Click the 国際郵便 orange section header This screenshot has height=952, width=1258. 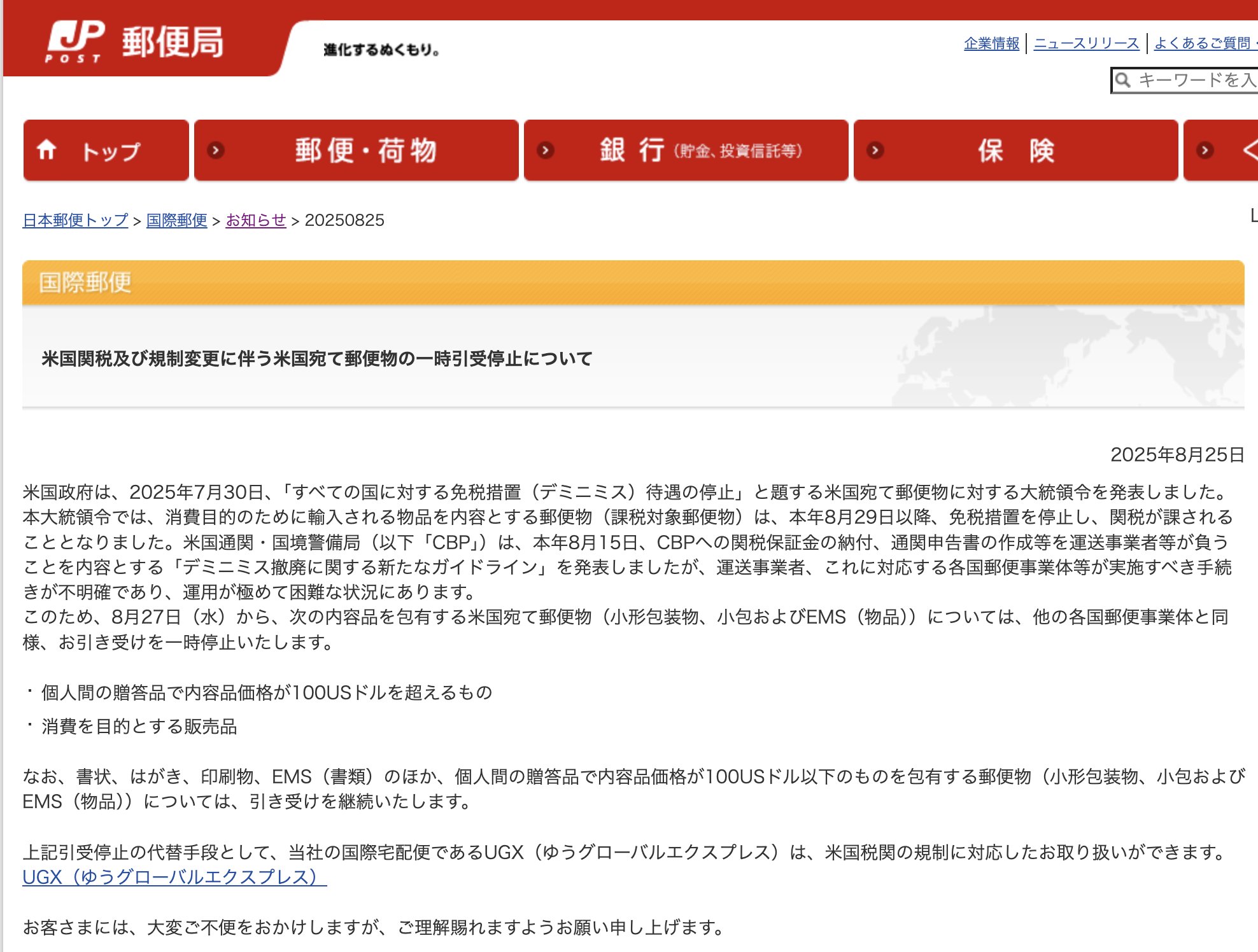(633, 283)
